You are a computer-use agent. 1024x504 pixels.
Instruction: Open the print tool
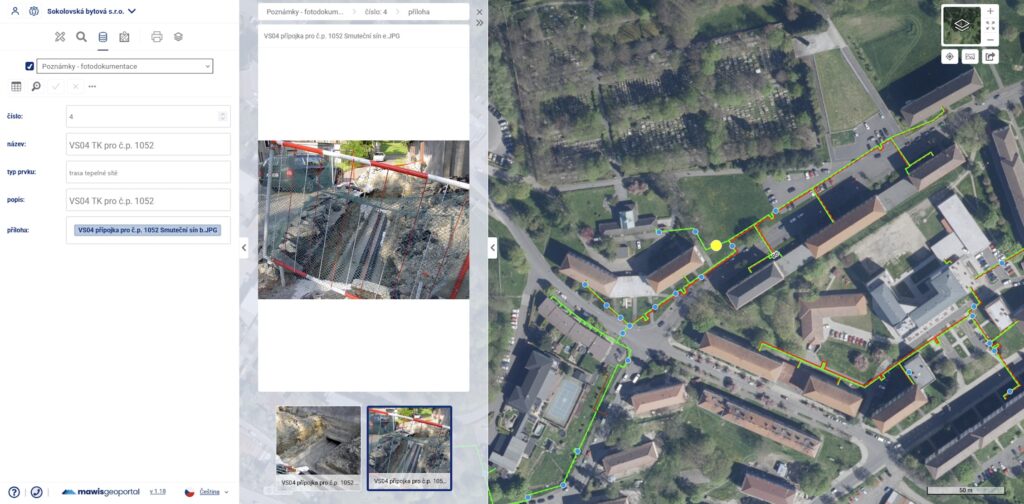156,37
